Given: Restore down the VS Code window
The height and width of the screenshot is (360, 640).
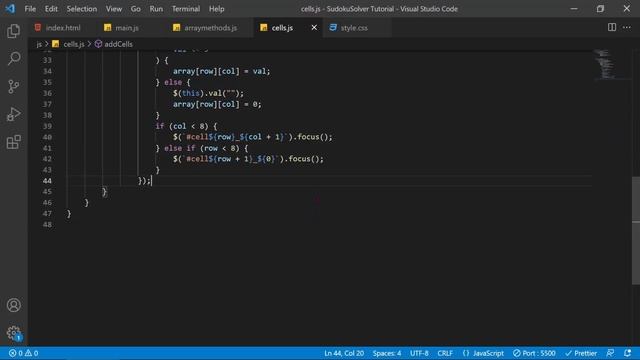Looking at the screenshot, I should pyautogui.click(x=600, y=9).
